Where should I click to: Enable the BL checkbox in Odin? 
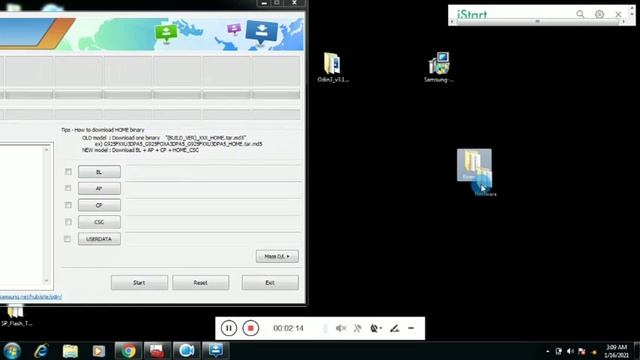tap(68, 172)
